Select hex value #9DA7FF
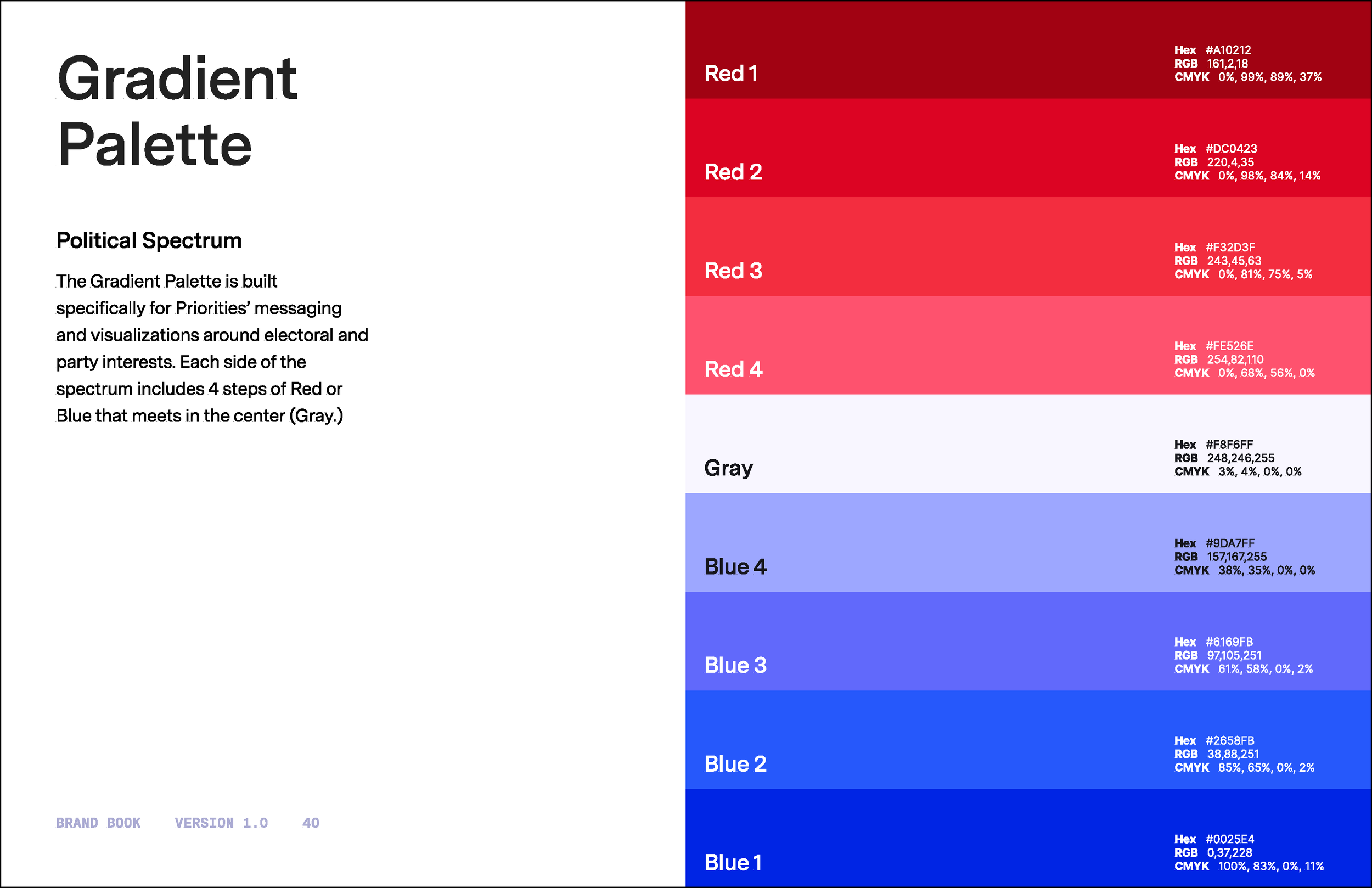The image size is (1372, 888). click(1230, 543)
